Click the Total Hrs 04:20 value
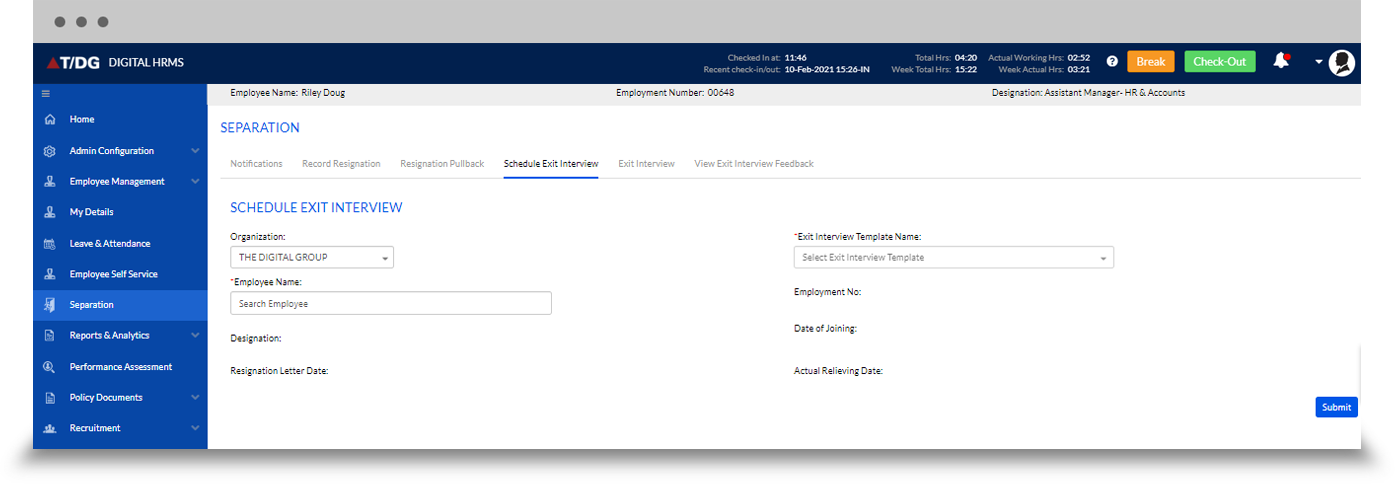 pos(966,58)
